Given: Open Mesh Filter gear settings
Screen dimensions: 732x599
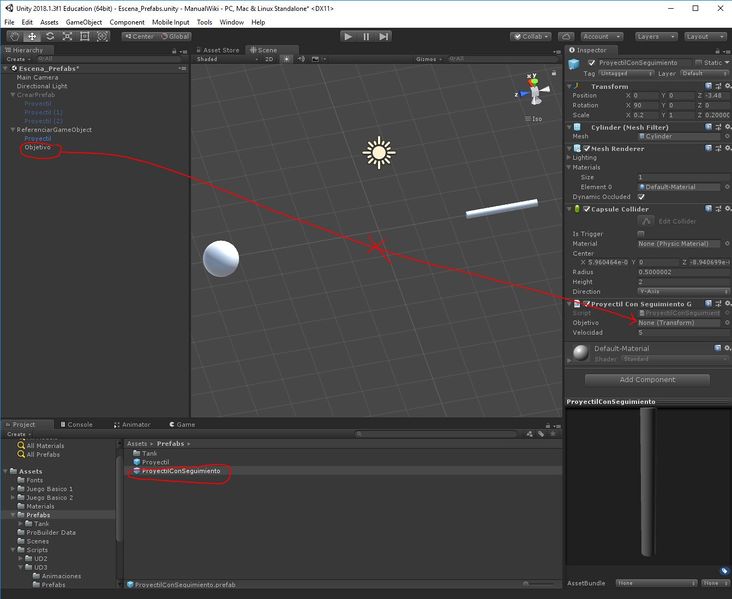Looking at the screenshot, I should [x=727, y=127].
